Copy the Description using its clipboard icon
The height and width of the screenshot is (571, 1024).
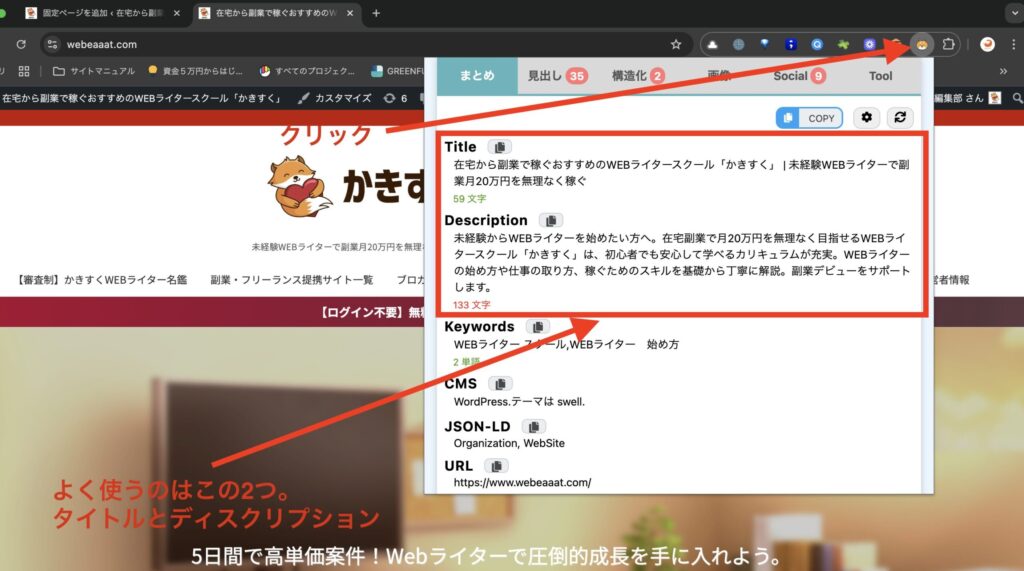pyautogui.click(x=551, y=220)
